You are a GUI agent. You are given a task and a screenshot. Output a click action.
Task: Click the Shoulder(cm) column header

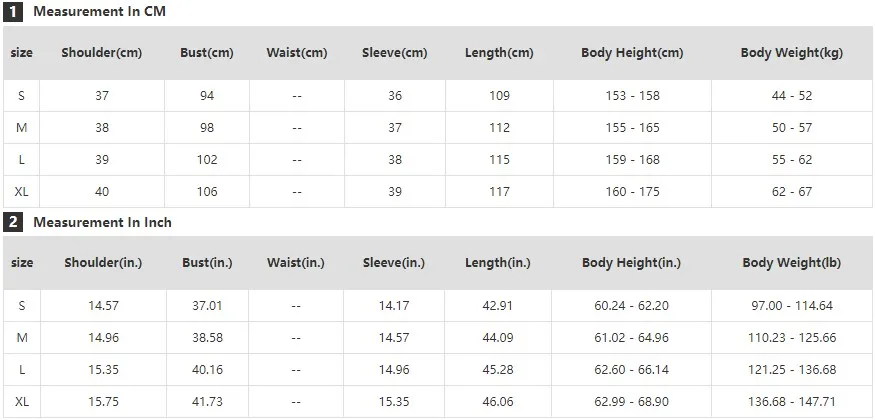102,53
